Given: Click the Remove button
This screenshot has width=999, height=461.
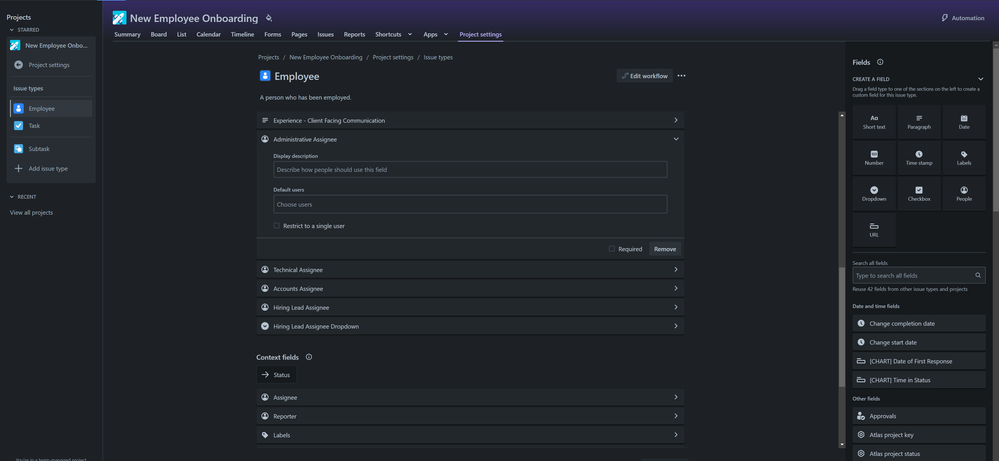Looking at the screenshot, I should pyautogui.click(x=665, y=249).
